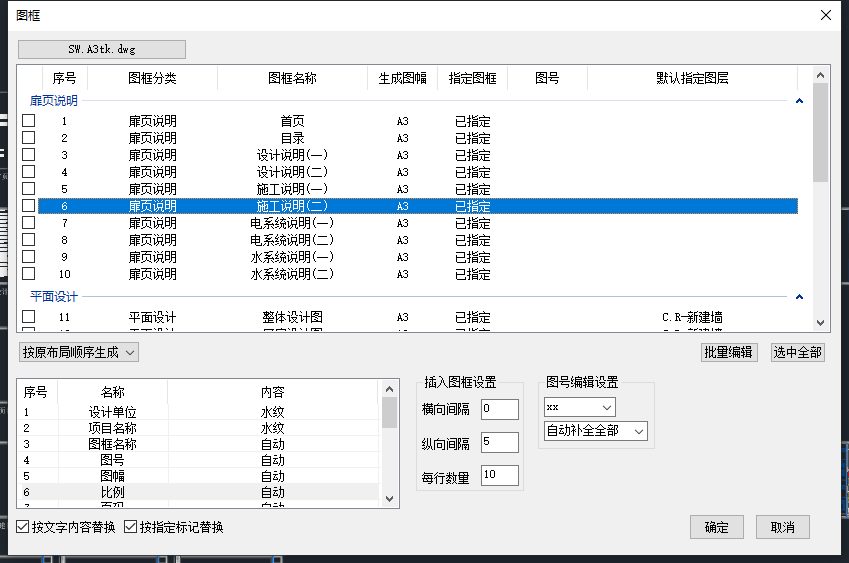
Task: Confirm with the 确定 button
Action: [717, 527]
